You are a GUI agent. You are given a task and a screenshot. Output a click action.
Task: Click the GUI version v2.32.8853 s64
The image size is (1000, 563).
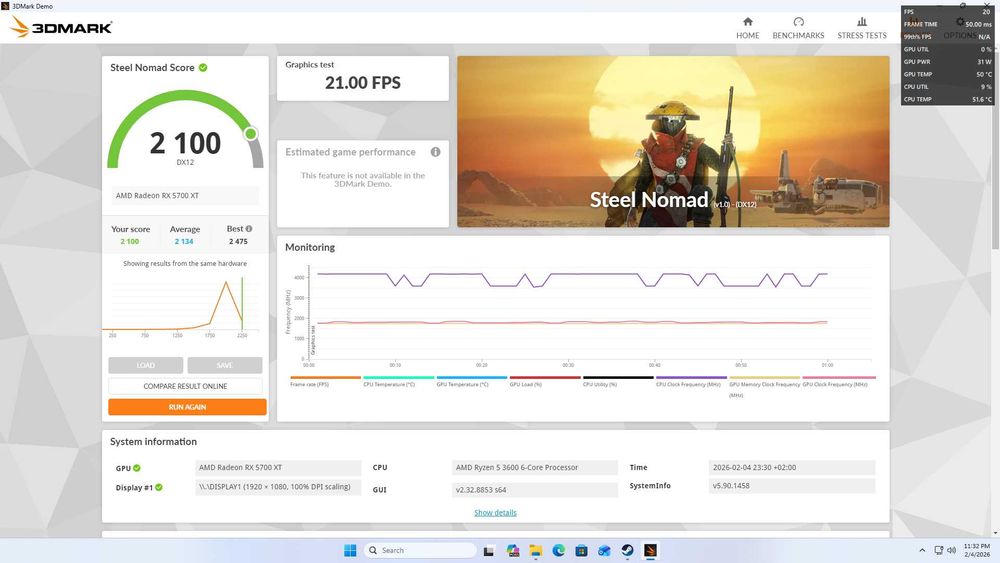[534, 490]
